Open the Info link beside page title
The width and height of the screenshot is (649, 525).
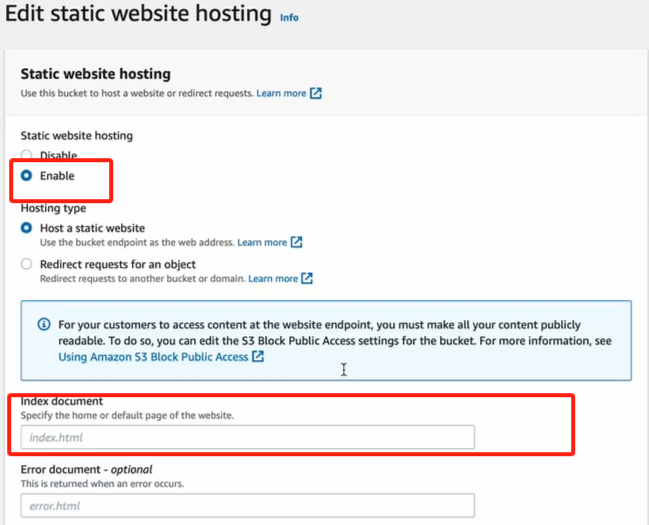click(289, 17)
